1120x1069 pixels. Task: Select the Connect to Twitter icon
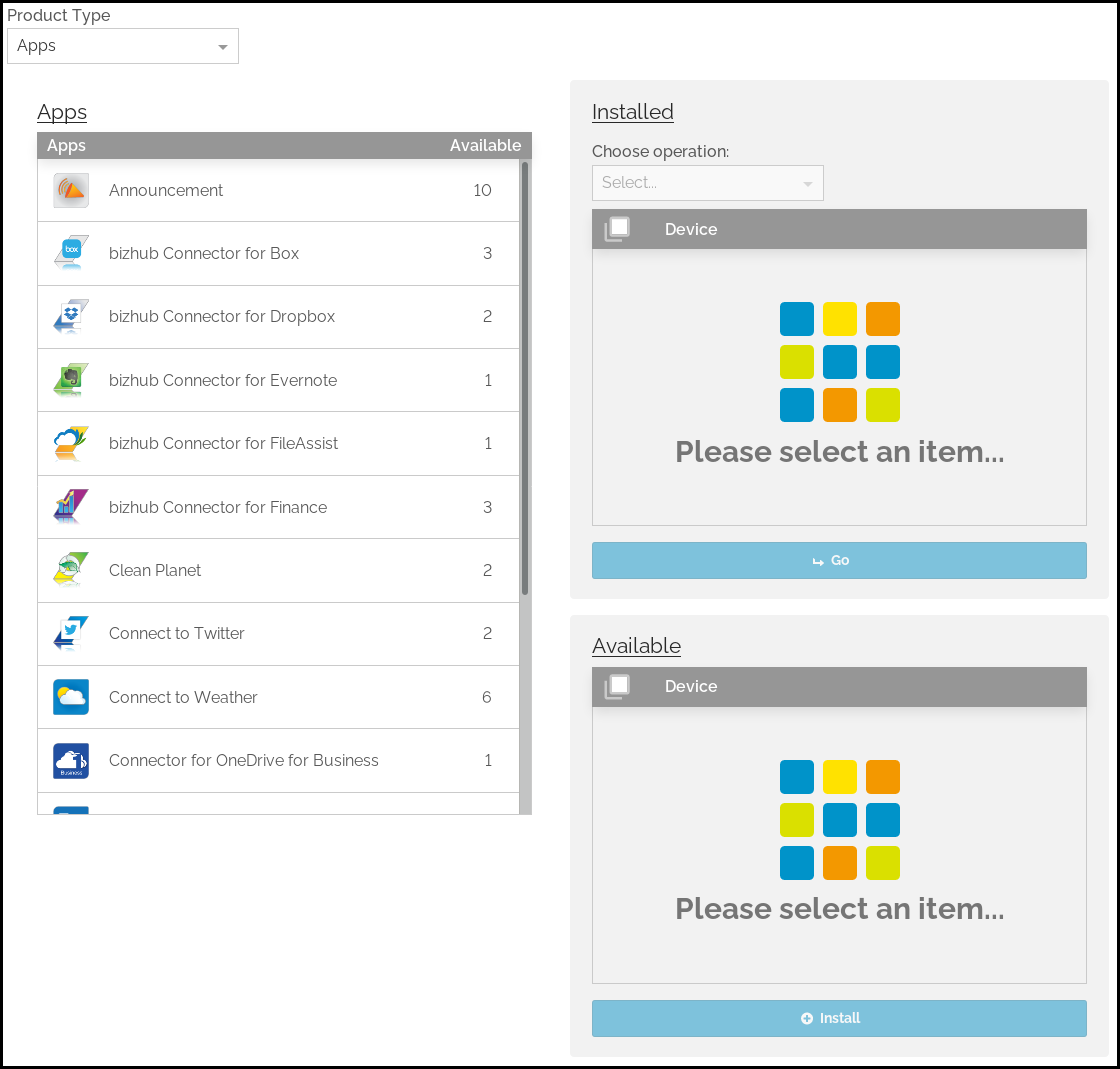click(71, 633)
